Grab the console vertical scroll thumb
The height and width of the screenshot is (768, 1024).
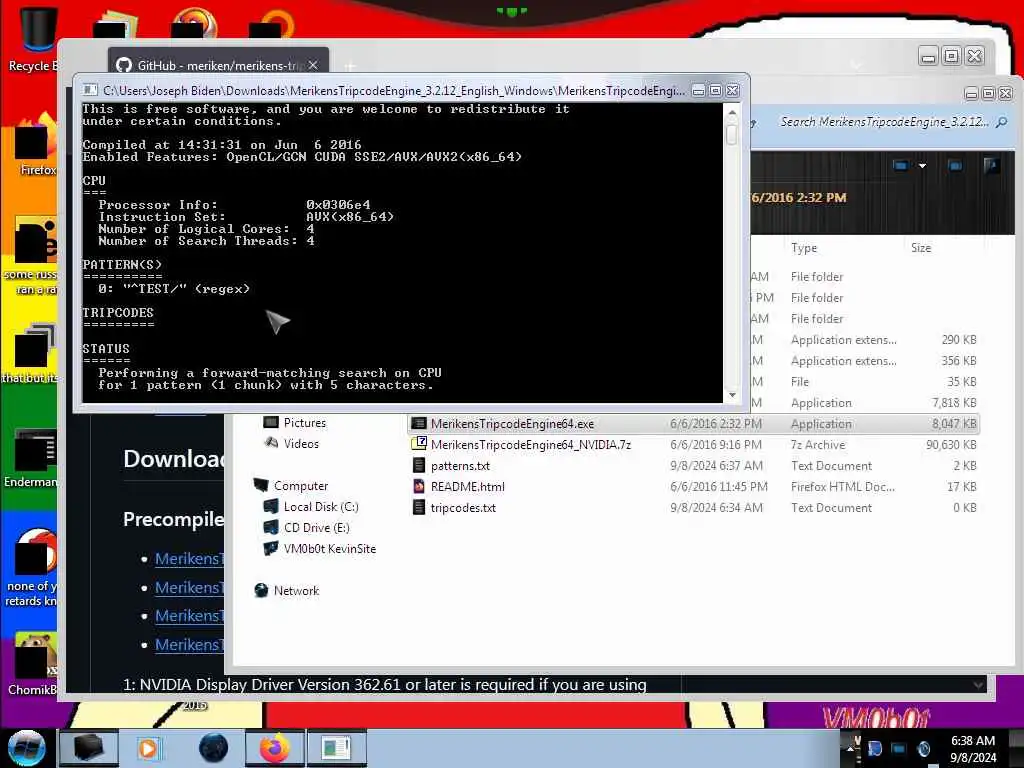pyautogui.click(x=732, y=135)
